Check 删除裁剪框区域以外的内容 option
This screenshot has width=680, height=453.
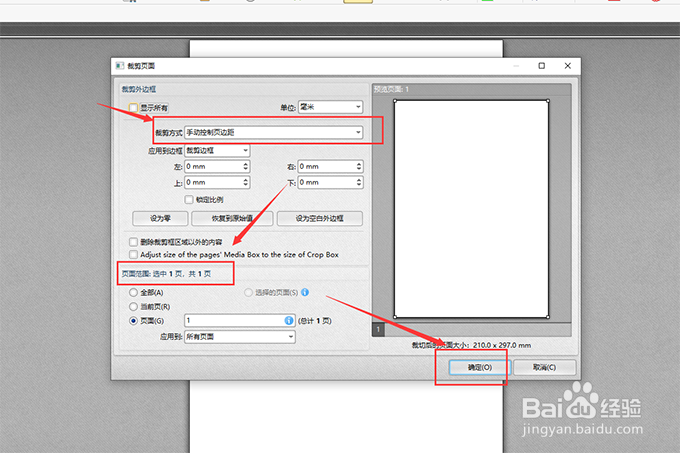tap(134, 242)
